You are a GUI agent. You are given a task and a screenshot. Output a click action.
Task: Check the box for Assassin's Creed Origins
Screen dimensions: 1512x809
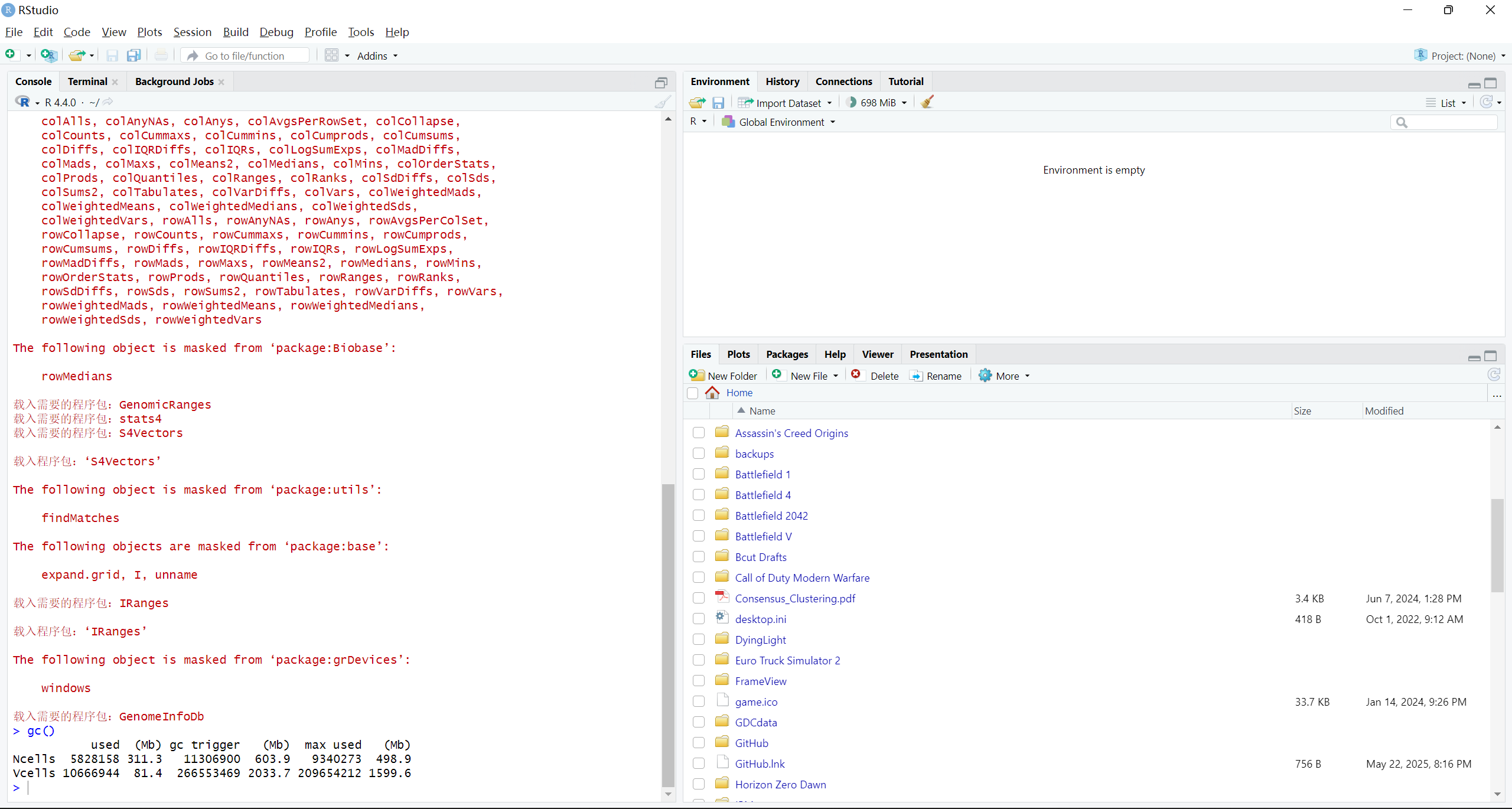[699, 433]
